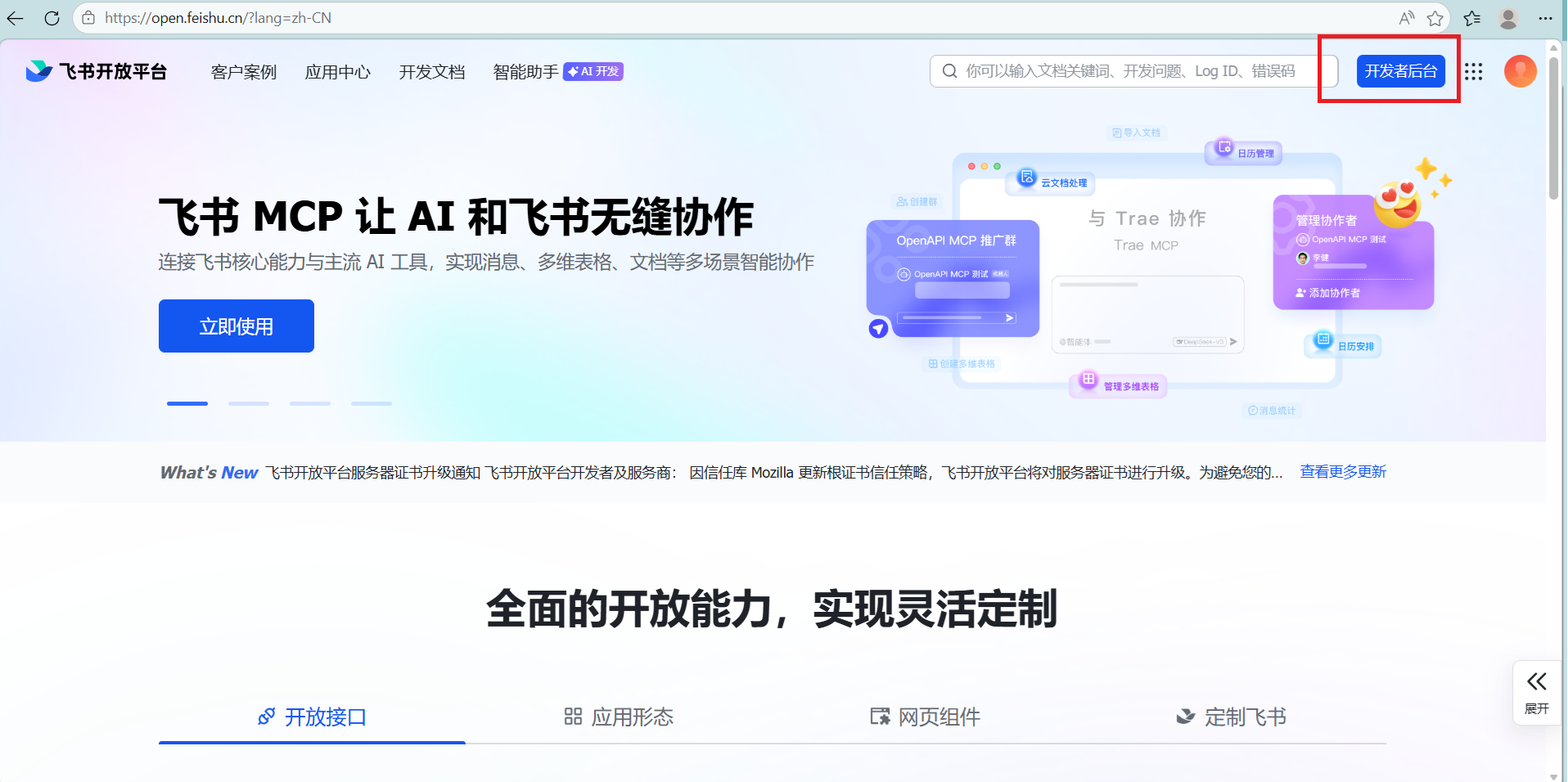Viewport: 1568px width, 782px height.
Task: Click the 创建多维表格 label in illustration
Action: click(962, 364)
